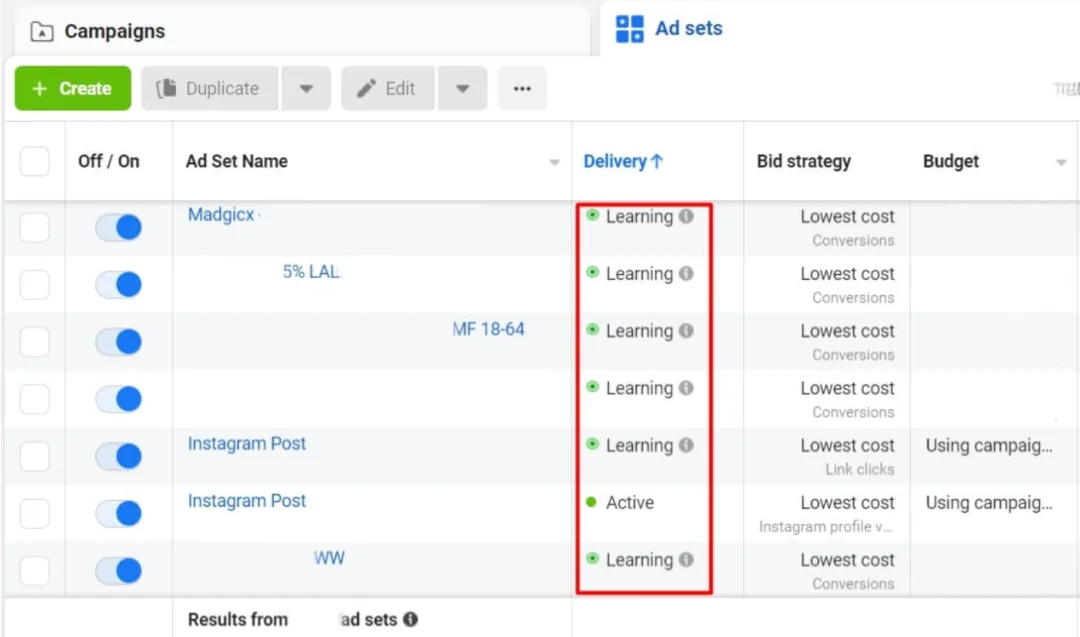Tick the checkbox for the Madgicx row
The image size is (1080, 637).
pyautogui.click(x=34, y=227)
